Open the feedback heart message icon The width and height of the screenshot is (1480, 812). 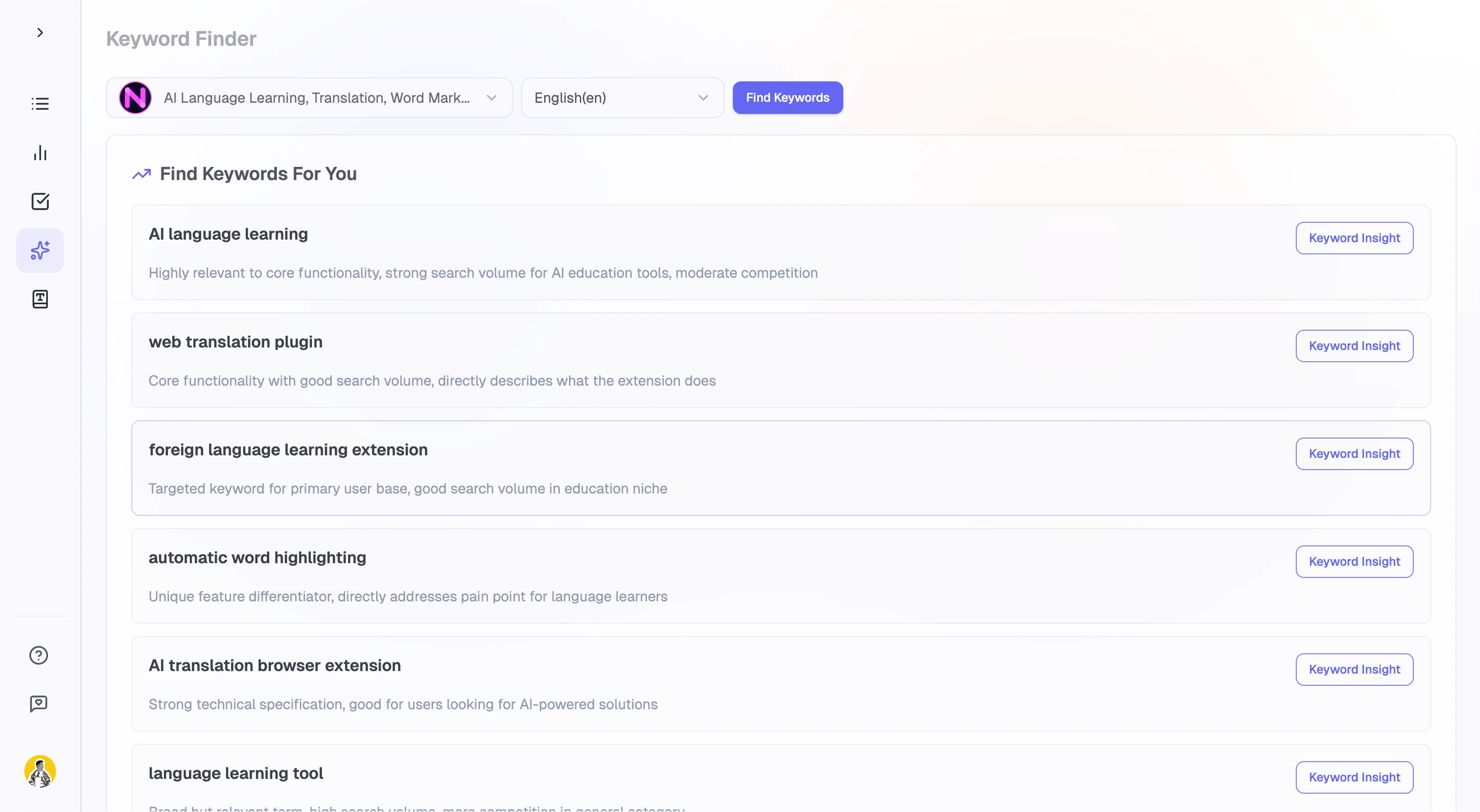[x=39, y=704]
